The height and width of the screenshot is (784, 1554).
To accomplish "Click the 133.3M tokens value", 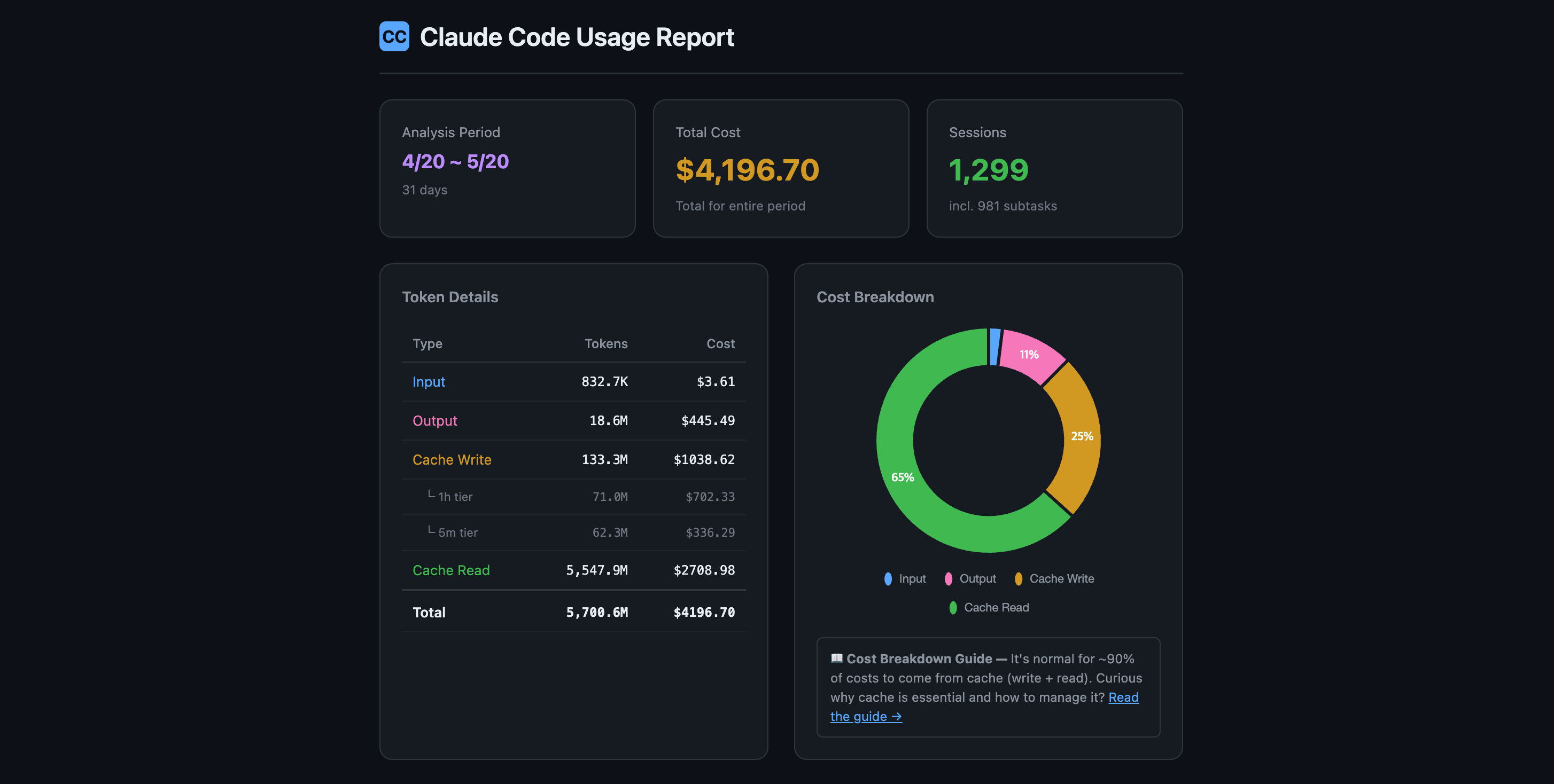I will click(x=604, y=459).
